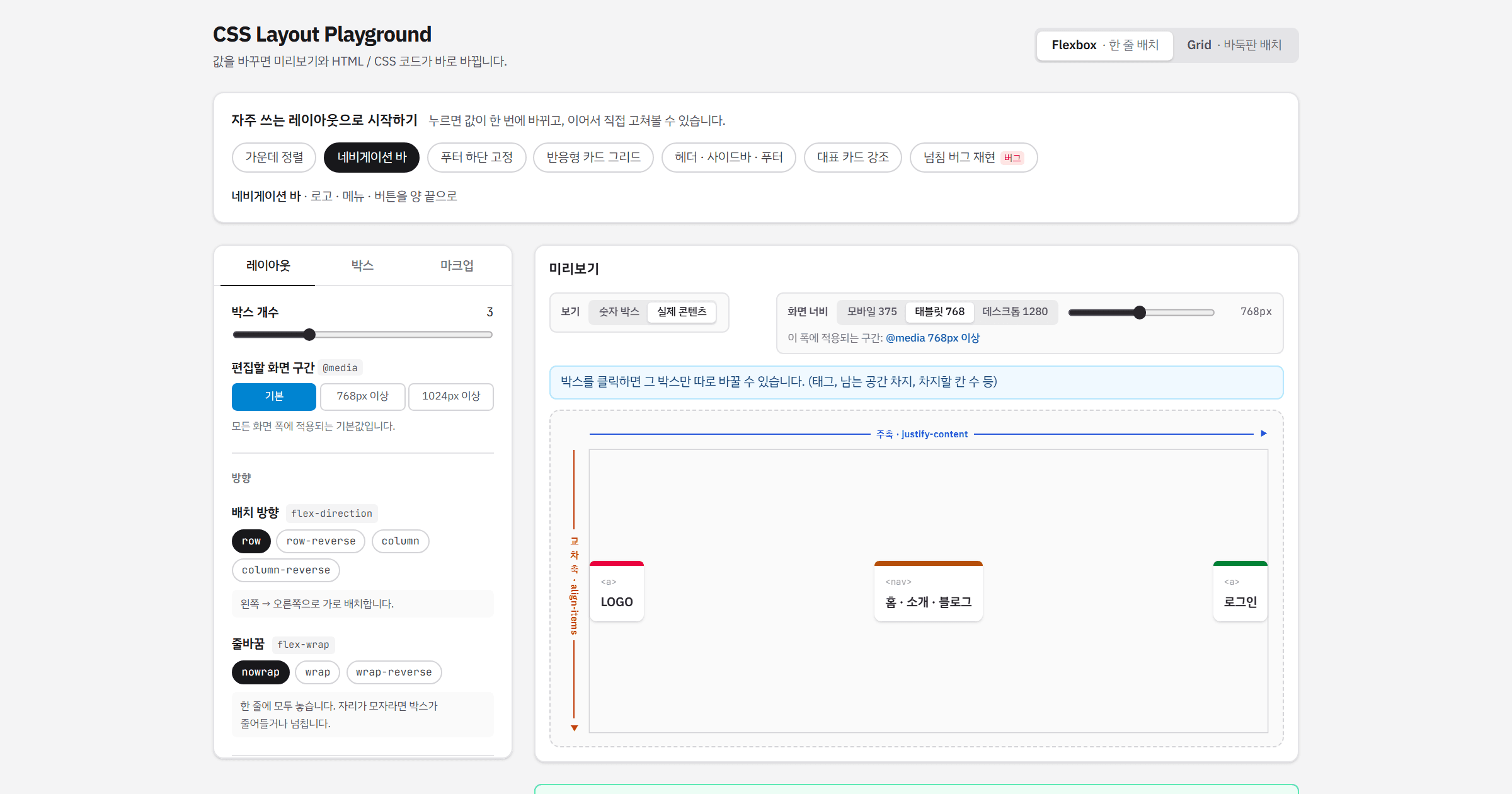The height and width of the screenshot is (794, 1512).
Task: Show 숫자 박스 view in preview
Action: point(619,312)
